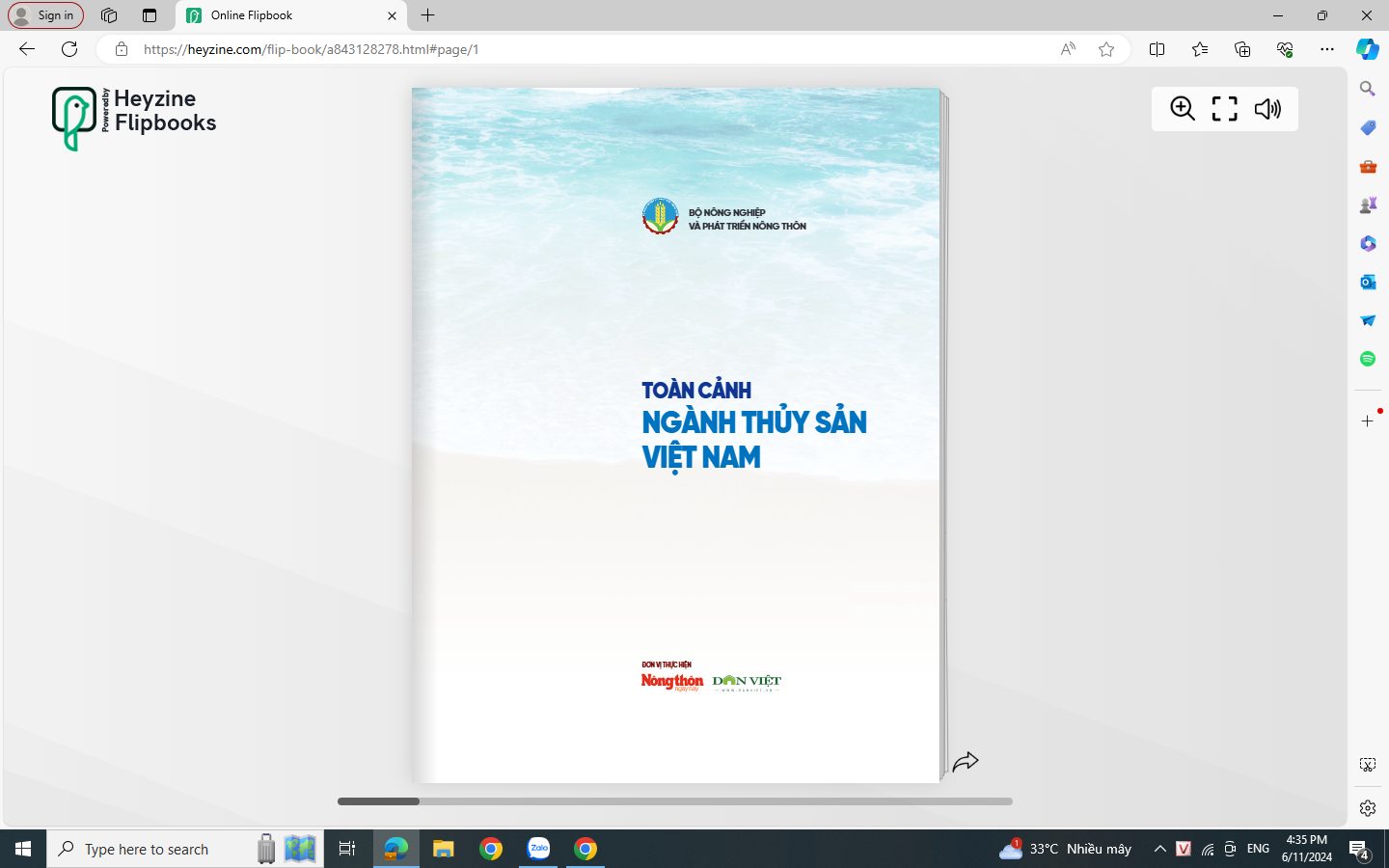This screenshot has width=1389, height=868.
Task: Click the flipbook page progress slider
Action: tap(675, 801)
